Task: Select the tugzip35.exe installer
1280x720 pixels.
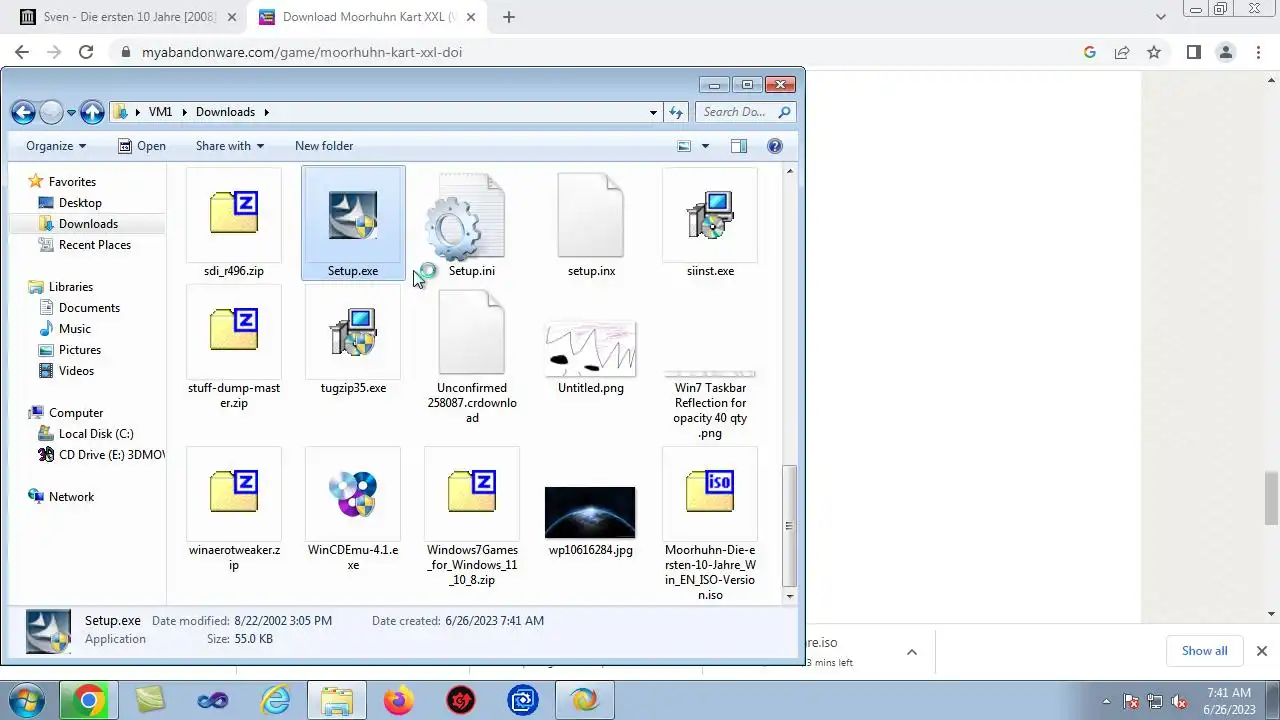Action: 353,340
